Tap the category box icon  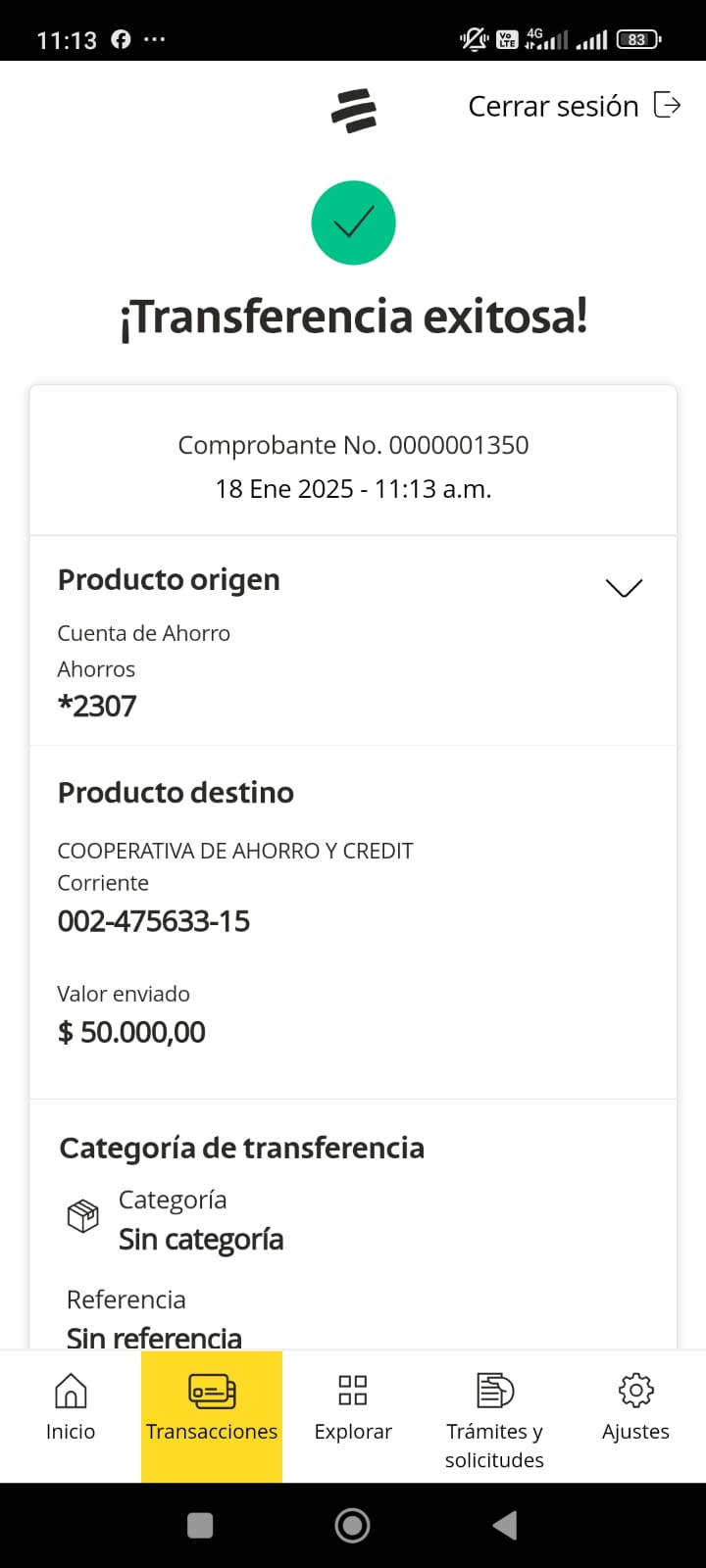83,1216
